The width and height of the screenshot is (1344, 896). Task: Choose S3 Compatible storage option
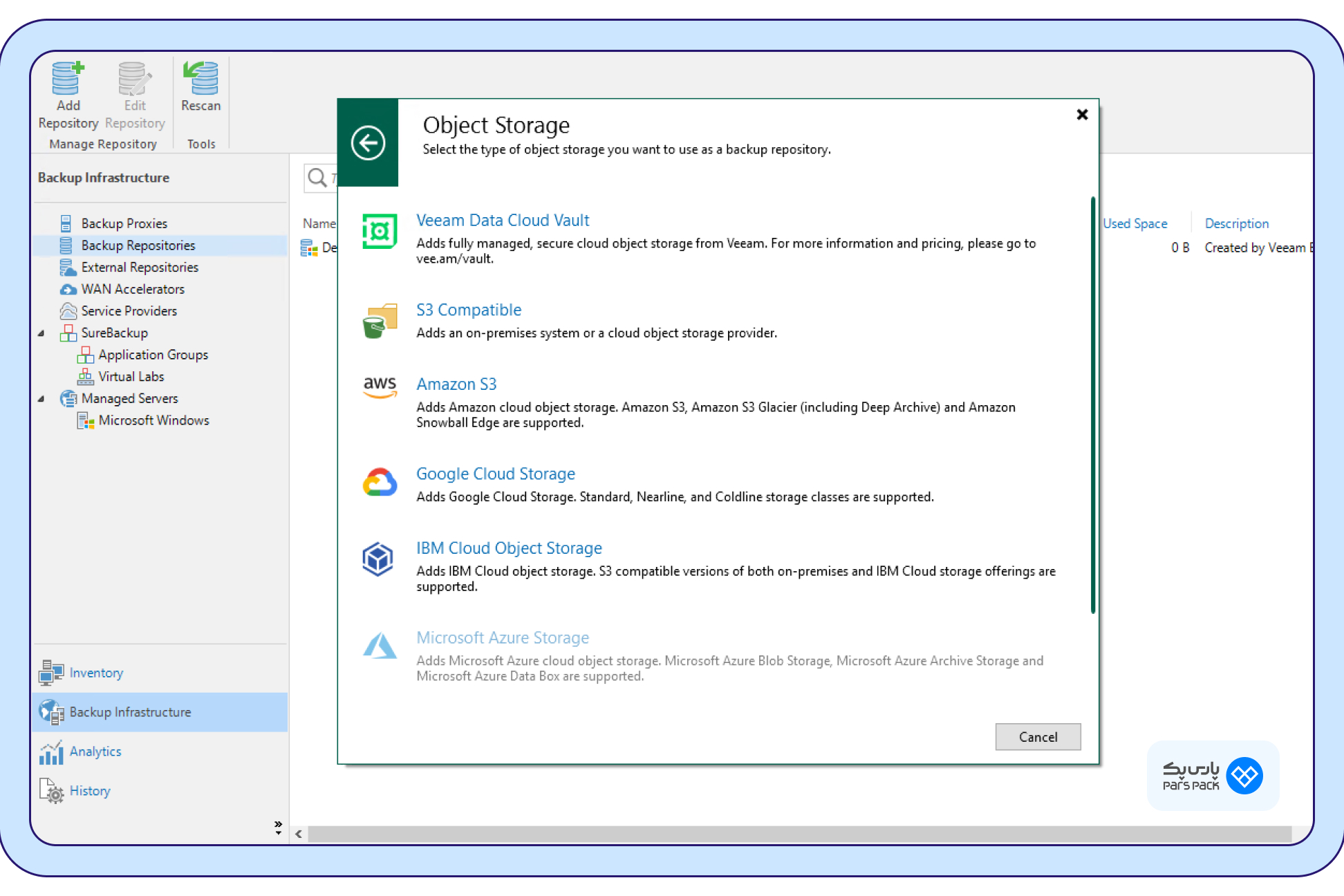click(469, 310)
